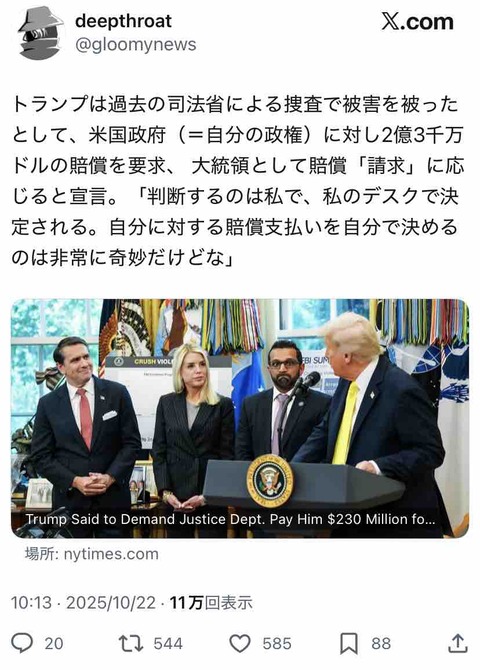Open the share upload icon
Image resolution: width=480 pixels, height=670 pixels.
point(458,643)
